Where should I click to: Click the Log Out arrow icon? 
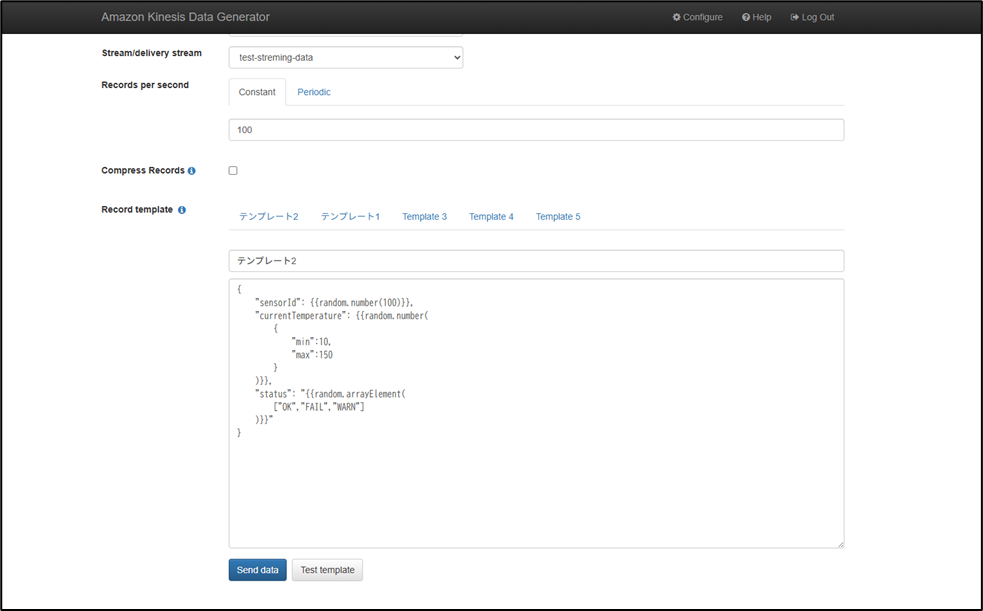[x=794, y=17]
